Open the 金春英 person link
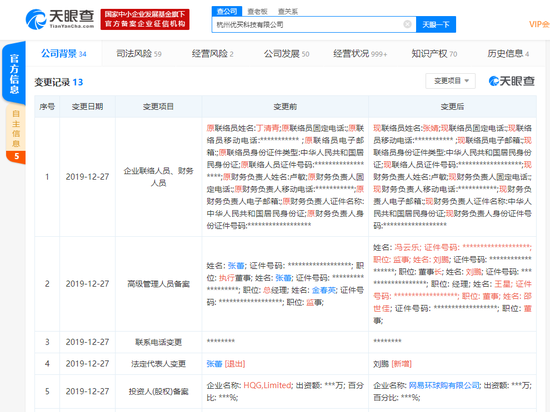 (324, 290)
